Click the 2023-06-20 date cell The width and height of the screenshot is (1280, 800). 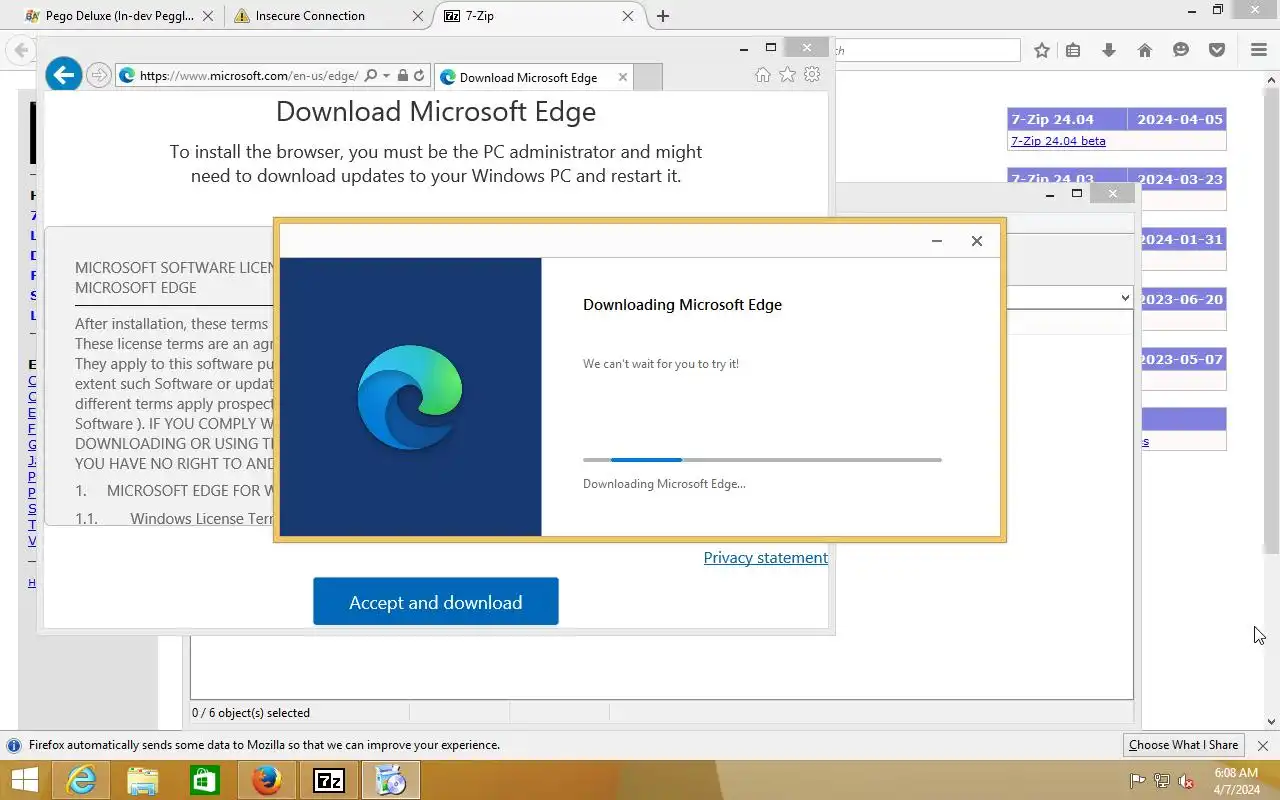(1183, 299)
